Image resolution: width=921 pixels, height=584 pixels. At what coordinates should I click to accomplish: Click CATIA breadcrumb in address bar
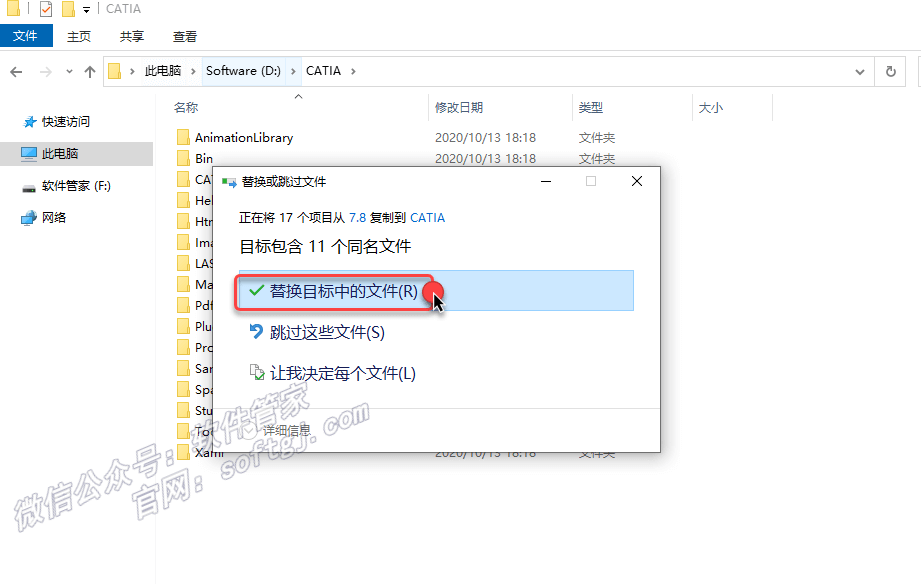pyautogui.click(x=323, y=71)
